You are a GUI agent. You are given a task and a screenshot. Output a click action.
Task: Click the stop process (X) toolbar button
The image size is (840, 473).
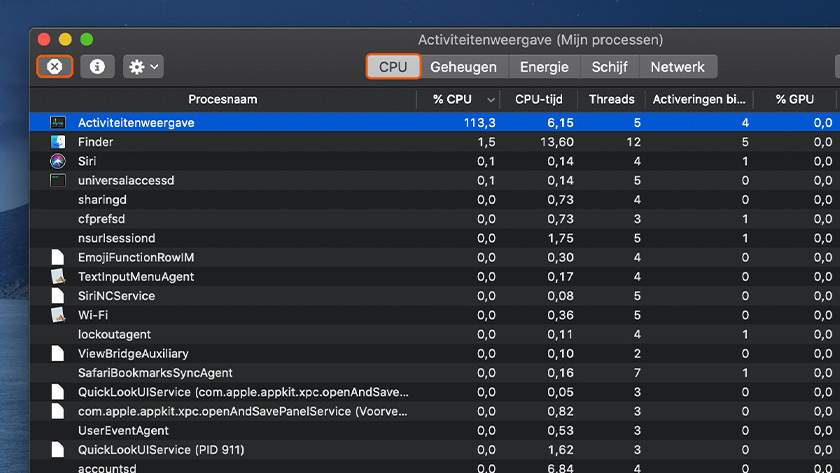click(x=55, y=66)
